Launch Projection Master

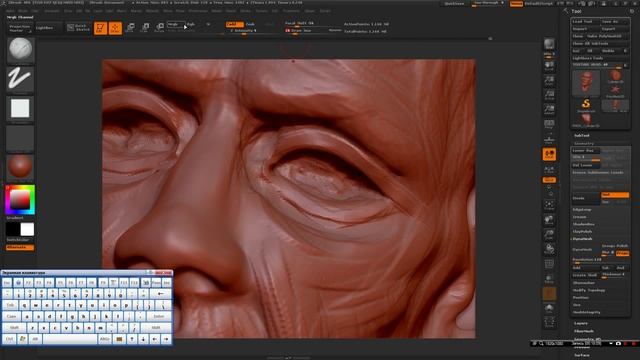point(19,28)
